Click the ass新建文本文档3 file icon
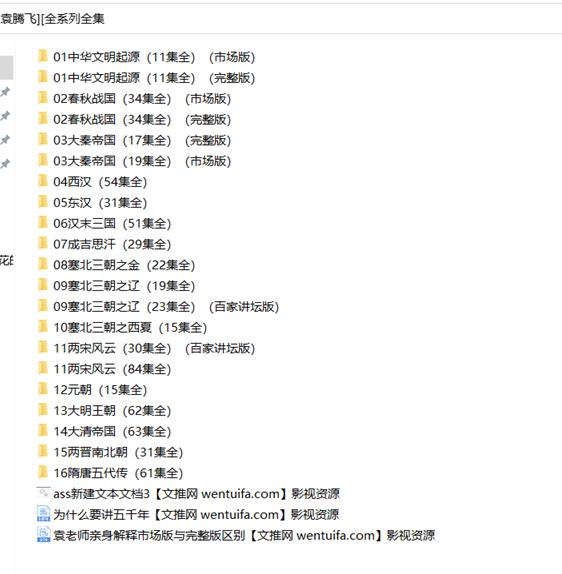The height and width of the screenshot is (574, 562). pos(44,493)
